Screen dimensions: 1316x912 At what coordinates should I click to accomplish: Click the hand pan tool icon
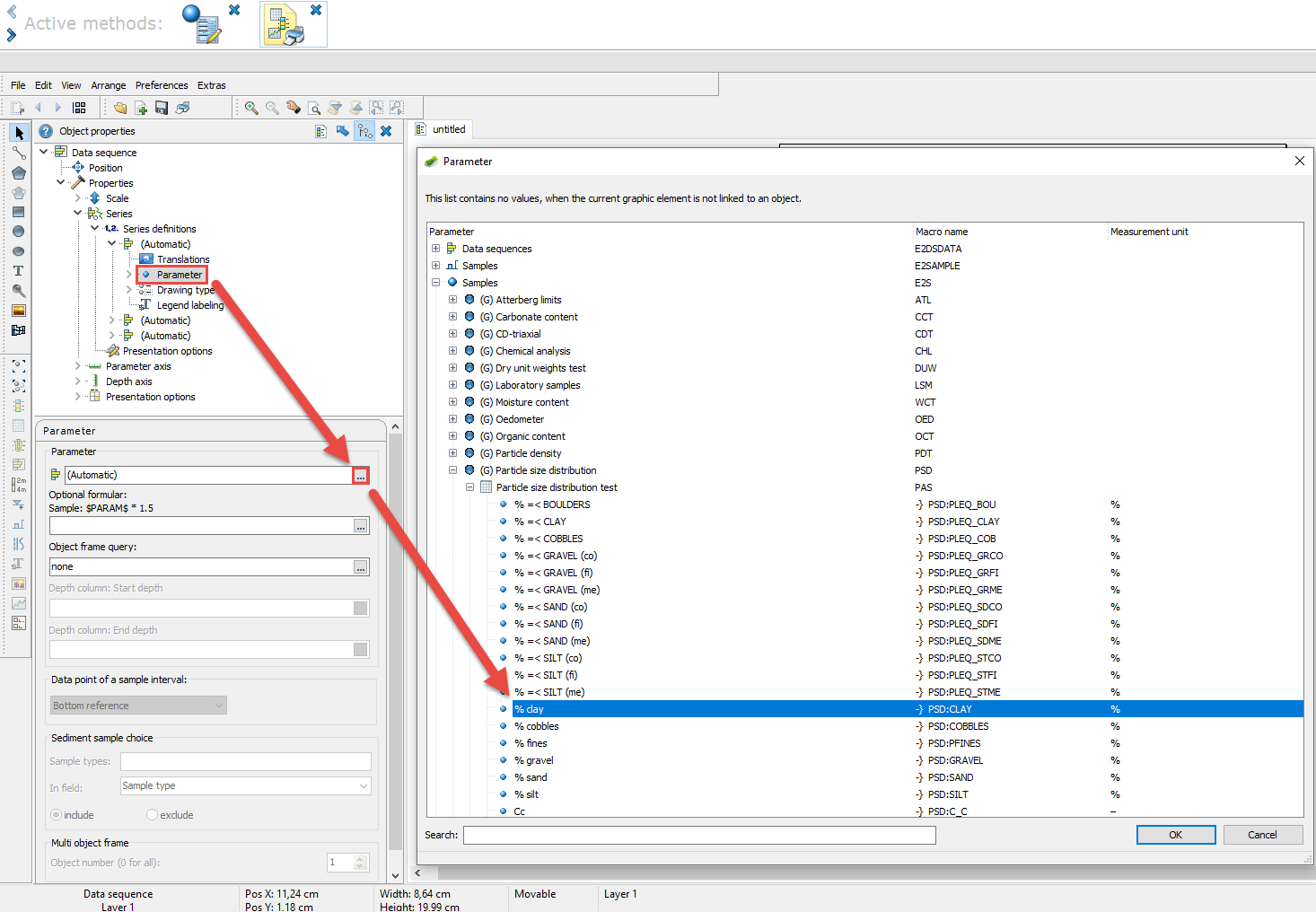294,108
